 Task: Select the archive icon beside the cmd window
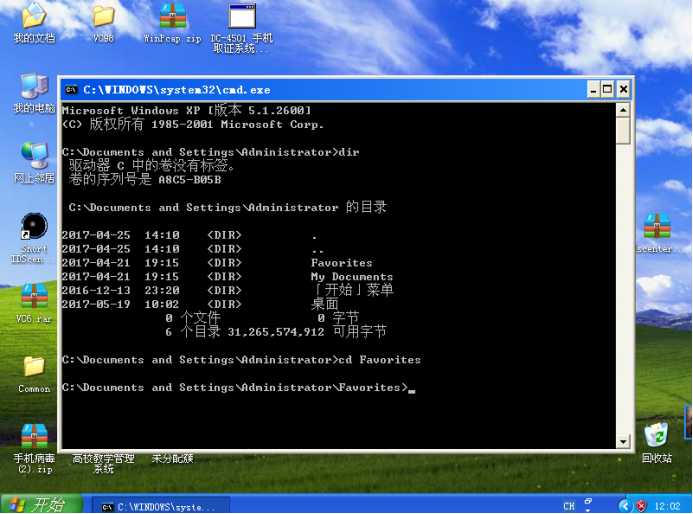(656, 233)
